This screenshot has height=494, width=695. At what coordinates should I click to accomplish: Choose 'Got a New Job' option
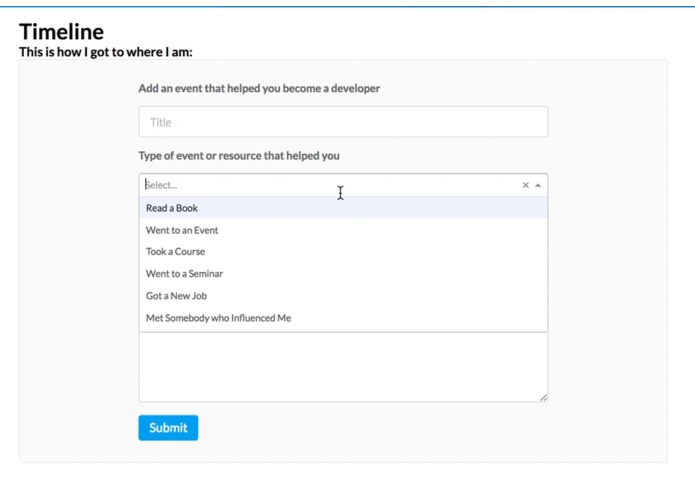(x=343, y=296)
